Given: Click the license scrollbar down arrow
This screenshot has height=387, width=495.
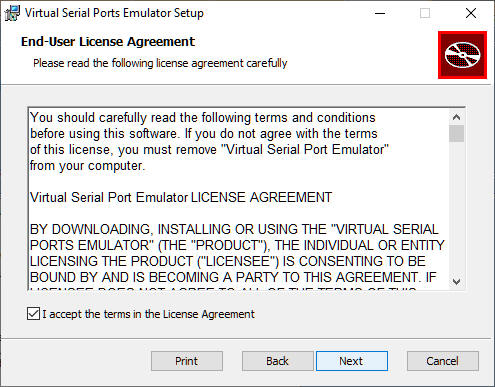Looking at the screenshot, I should point(456,282).
